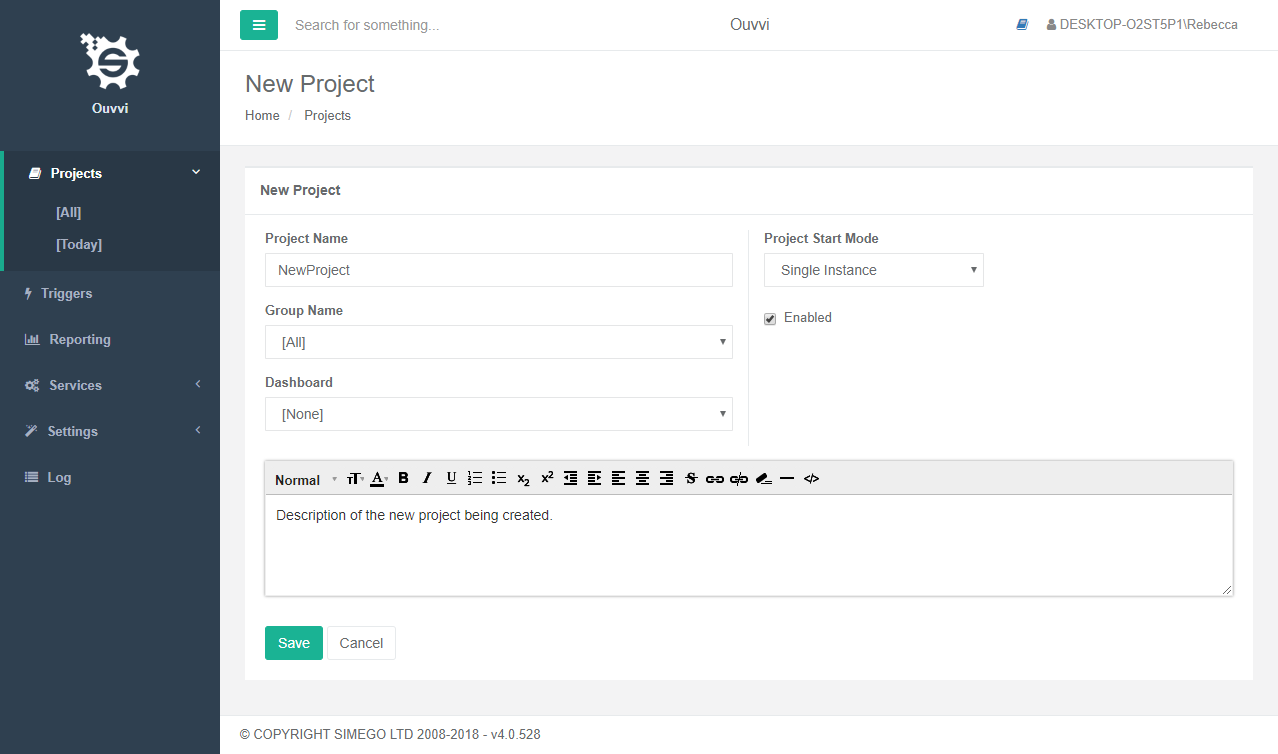Cancel new project creation
Viewport: 1278px width, 754px height.
point(361,643)
